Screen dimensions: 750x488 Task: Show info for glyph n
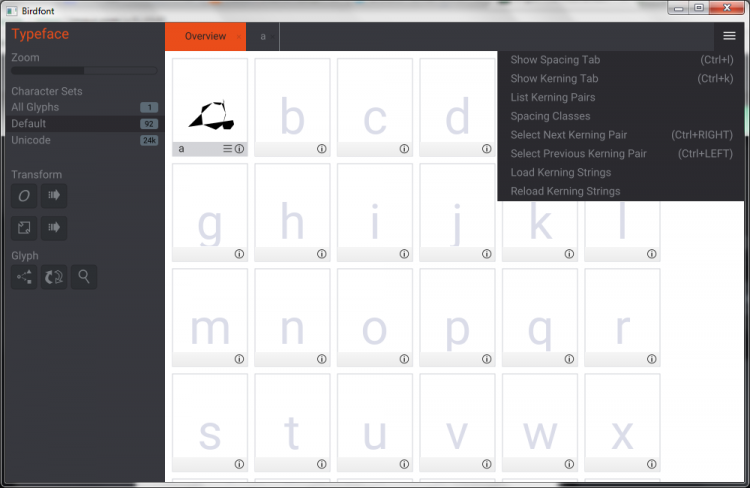pos(321,359)
